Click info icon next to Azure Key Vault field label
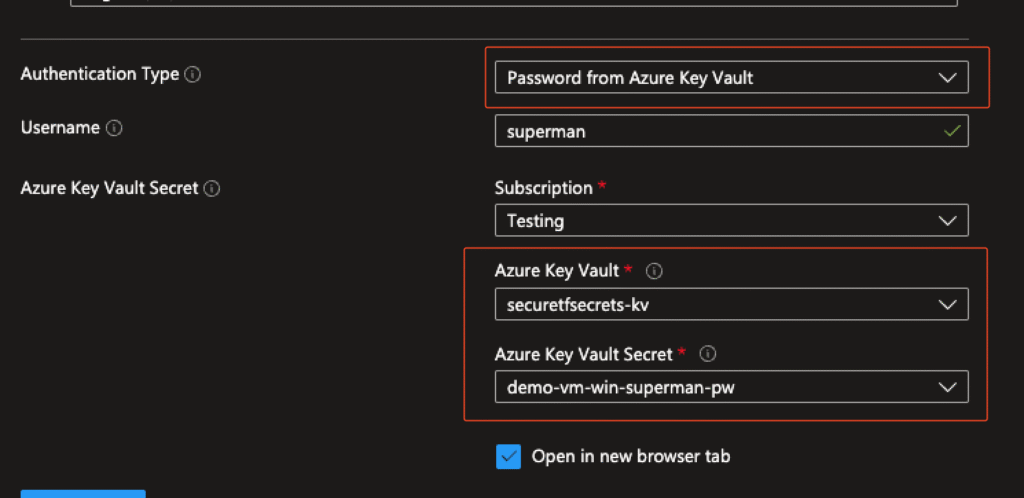Screen dimensions: 1024x498 point(657,270)
